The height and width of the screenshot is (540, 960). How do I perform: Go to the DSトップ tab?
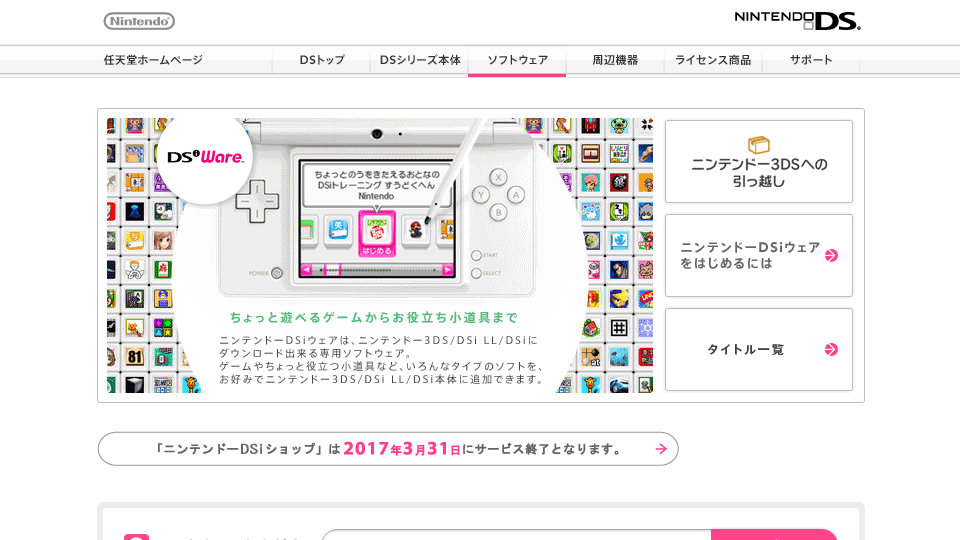tap(321, 60)
